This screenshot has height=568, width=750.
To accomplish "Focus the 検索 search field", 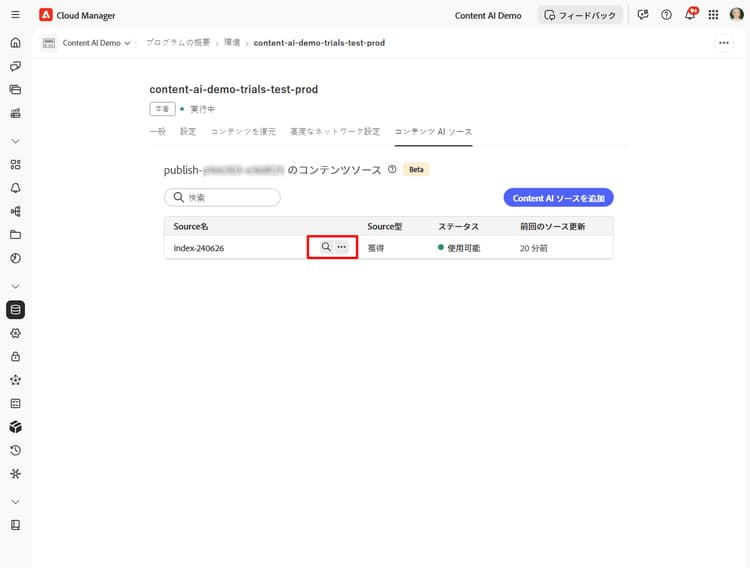I will pyautogui.click(x=222, y=197).
